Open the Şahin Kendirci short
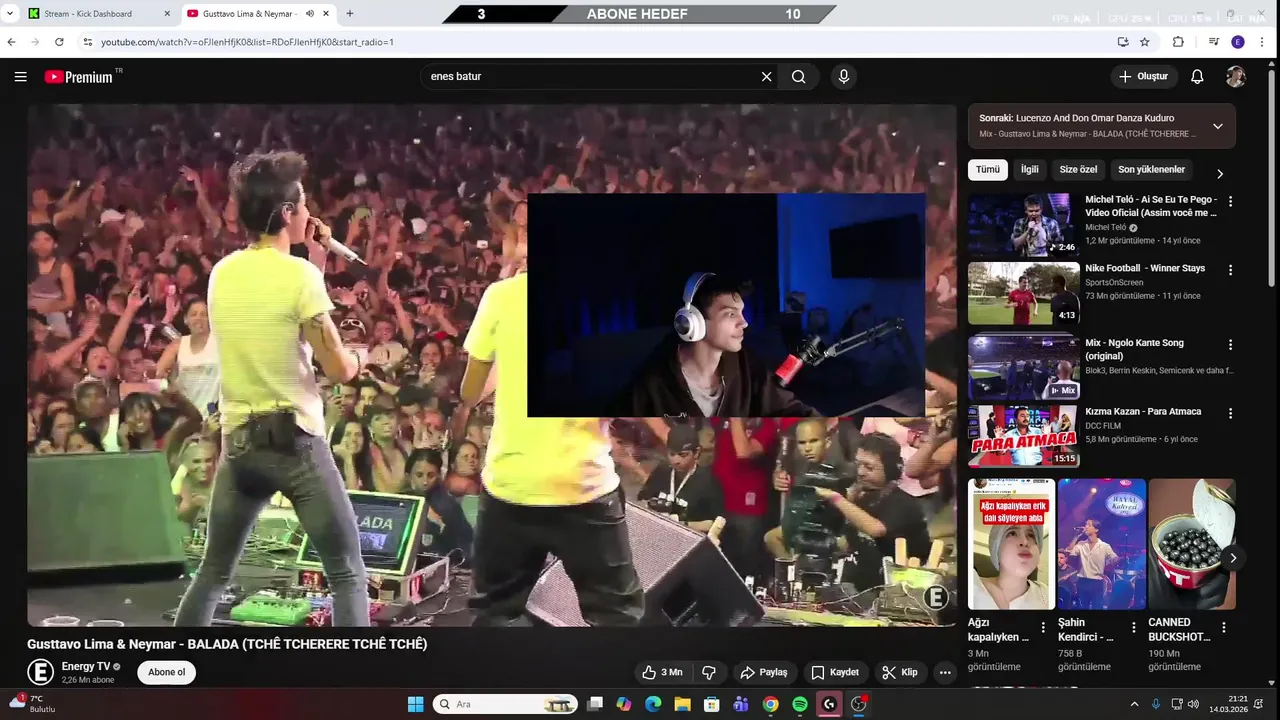1280x720 pixels. click(x=1102, y=544)
